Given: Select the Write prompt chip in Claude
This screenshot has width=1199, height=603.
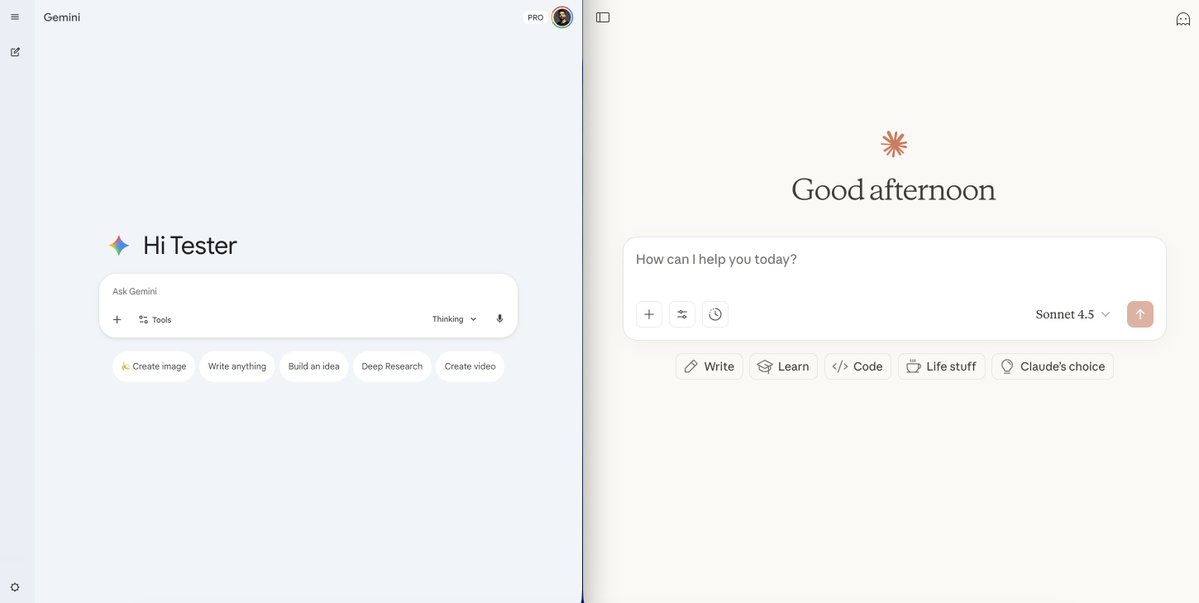Looking at the screenshot, I should (x=709, y=366).
